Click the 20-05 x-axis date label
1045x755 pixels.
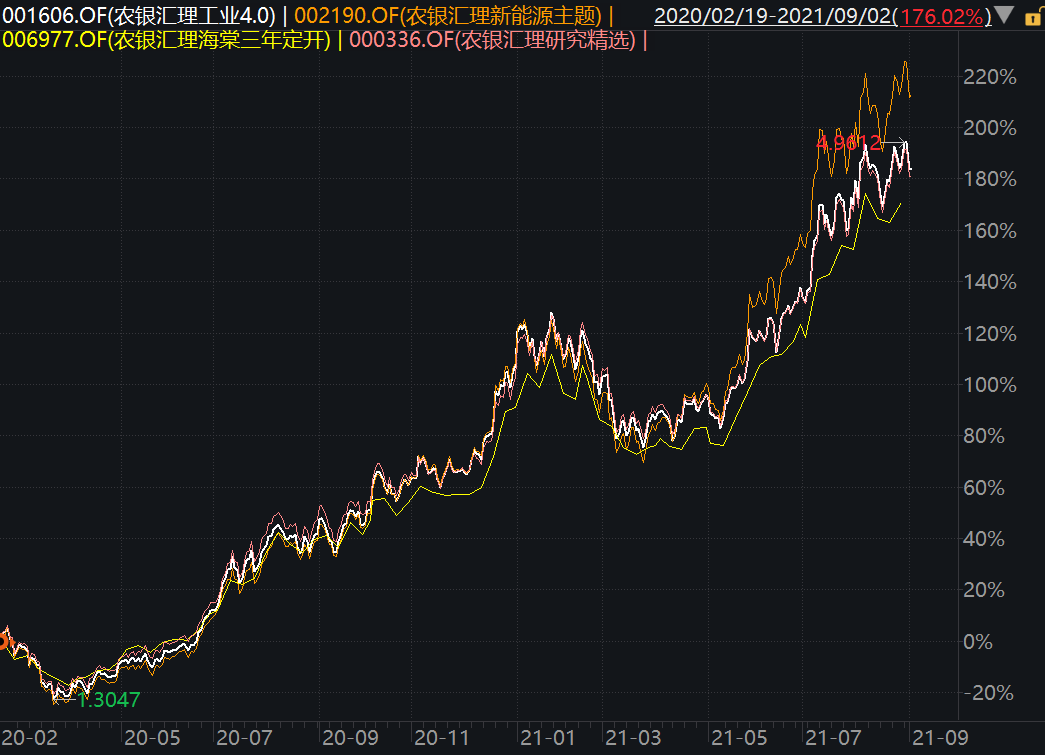pos(152,738)
